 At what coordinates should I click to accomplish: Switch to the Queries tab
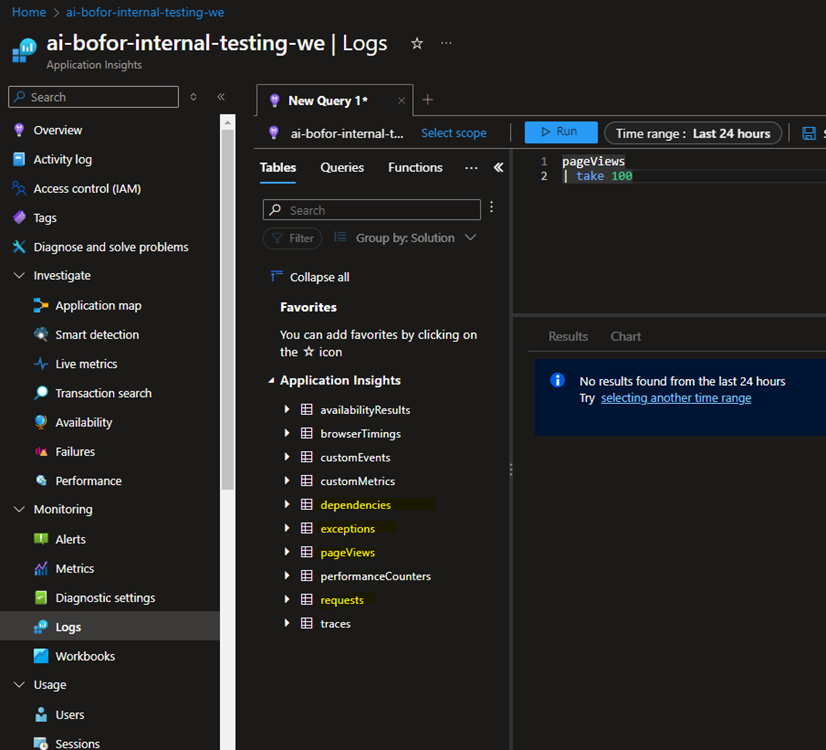[x=342, y=167]
